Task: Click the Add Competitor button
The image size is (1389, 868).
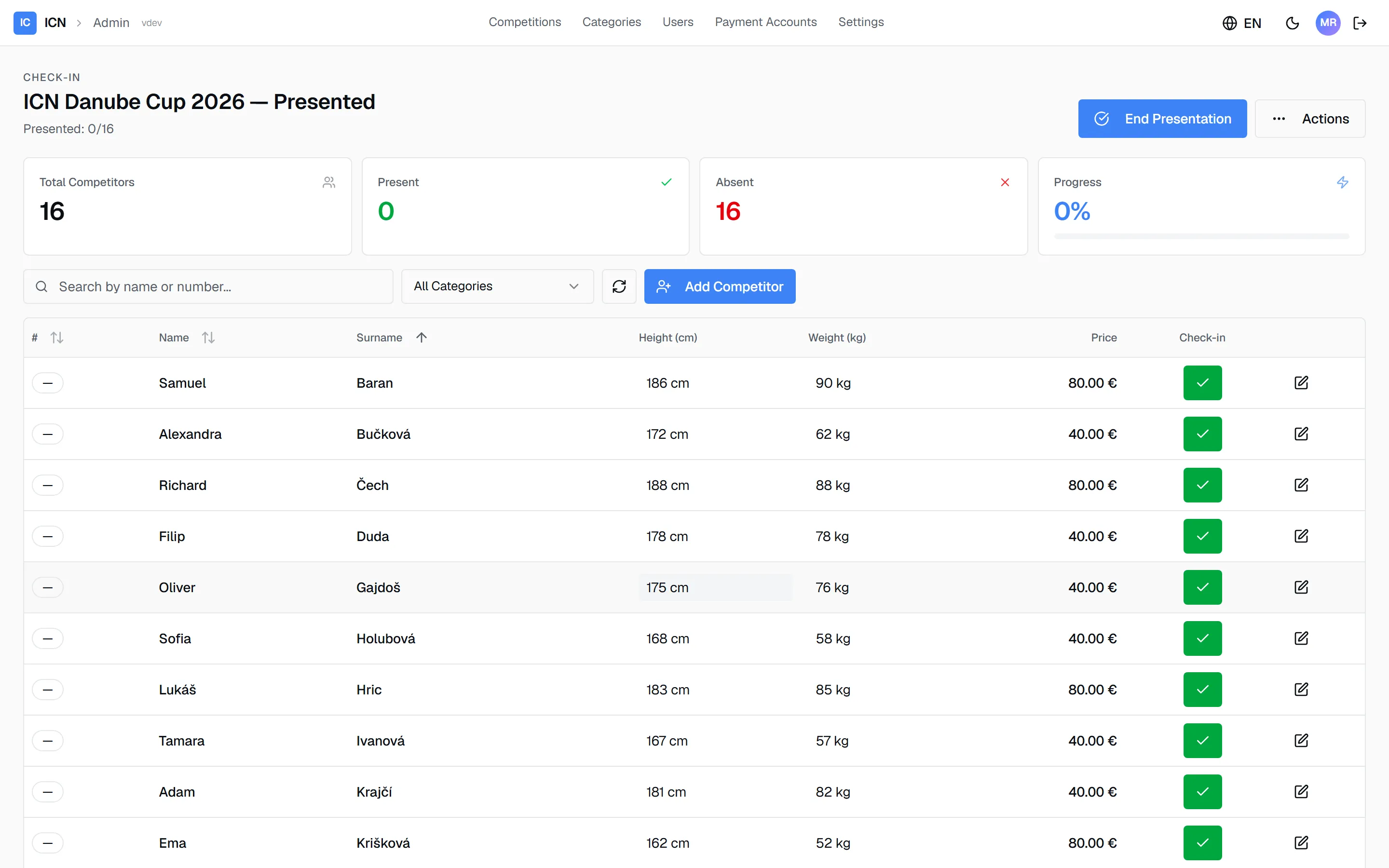Action: (719, 286)
